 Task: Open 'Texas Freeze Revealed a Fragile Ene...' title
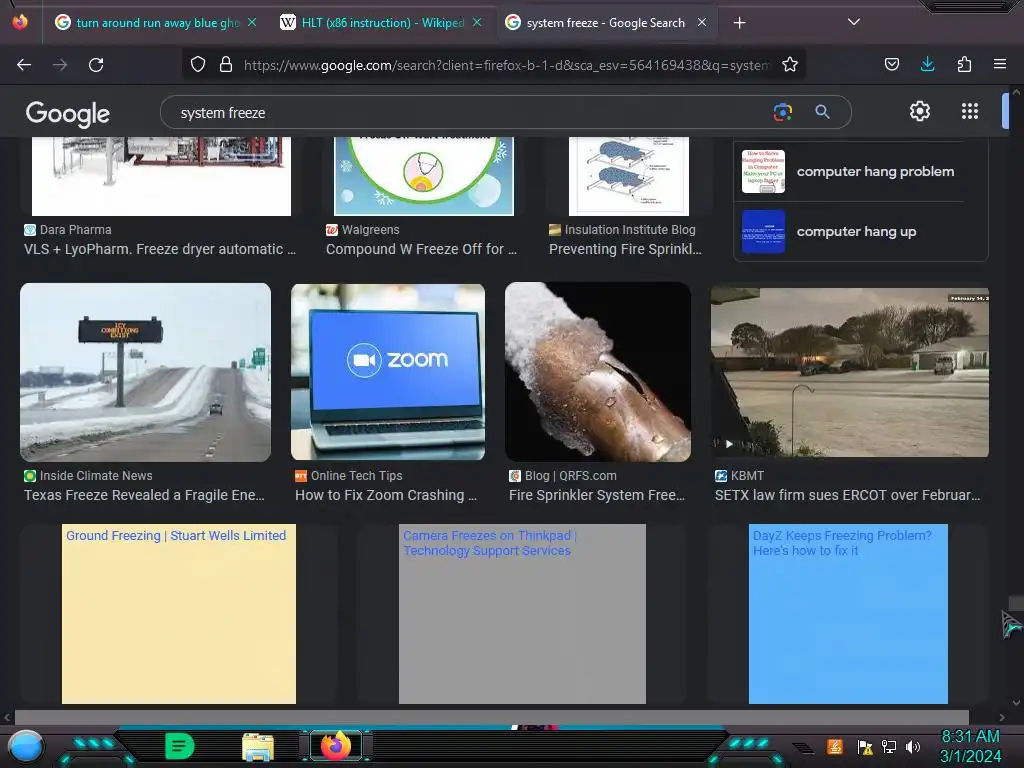point(144,495)
